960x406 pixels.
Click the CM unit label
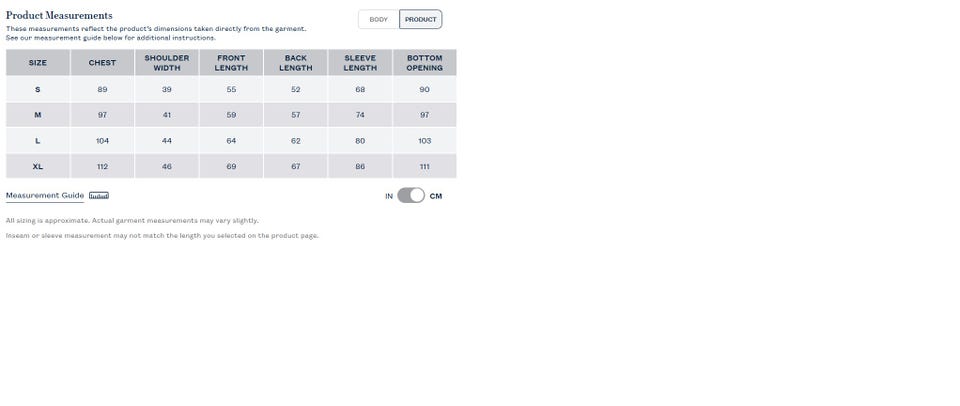436,196
